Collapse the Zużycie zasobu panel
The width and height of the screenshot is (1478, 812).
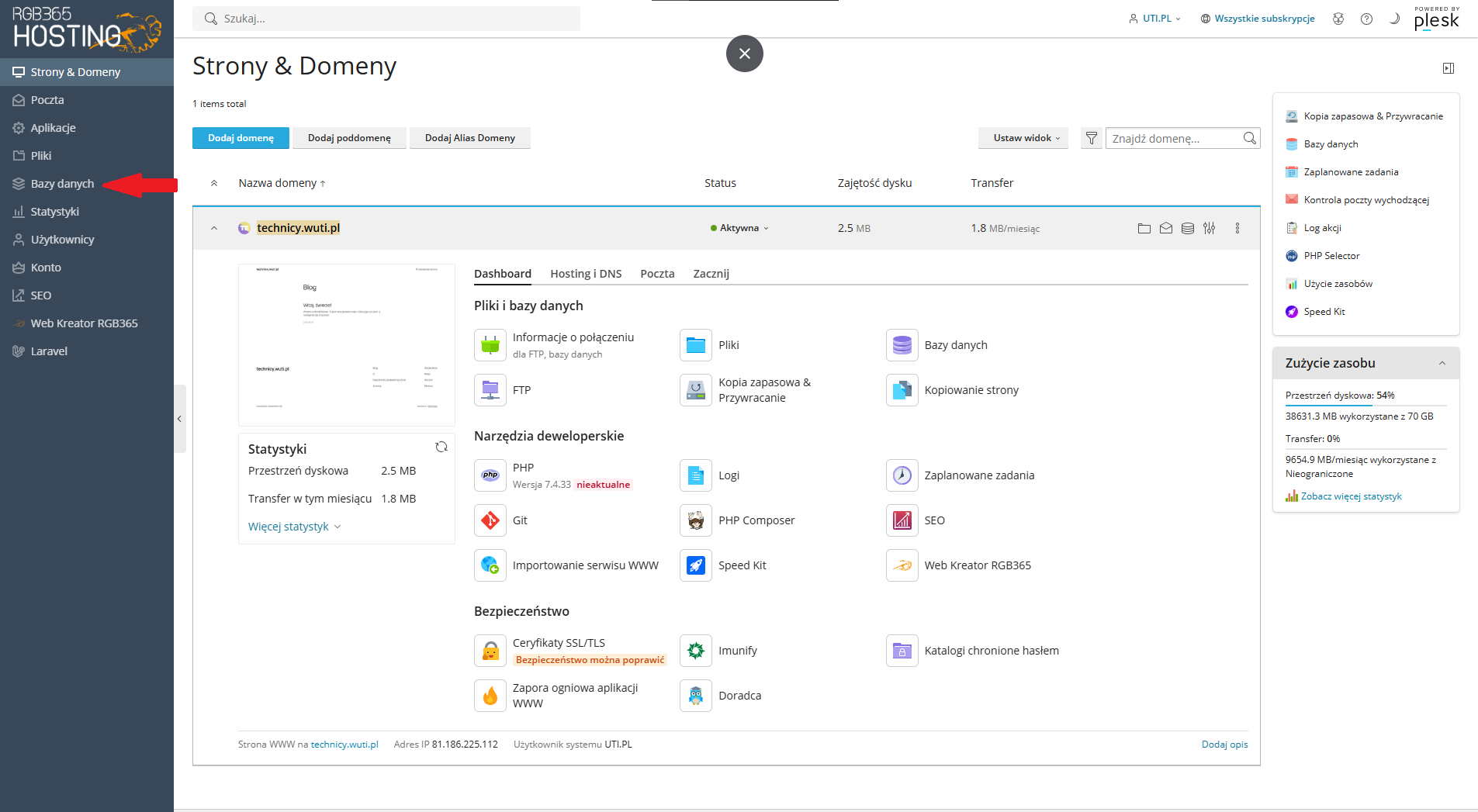click(1442, 363)
